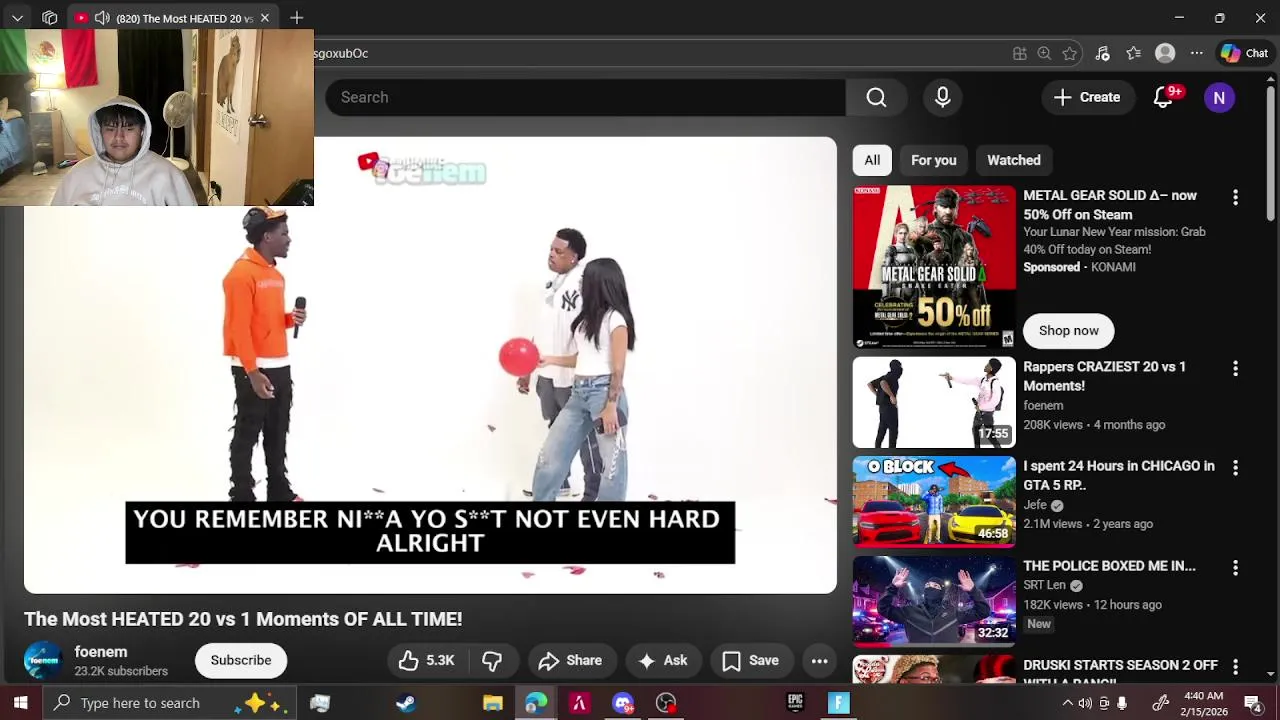The image size is (1280, 720).
Task: Click the zoom magnifier in address bar
Action: tap(1044, 54)
